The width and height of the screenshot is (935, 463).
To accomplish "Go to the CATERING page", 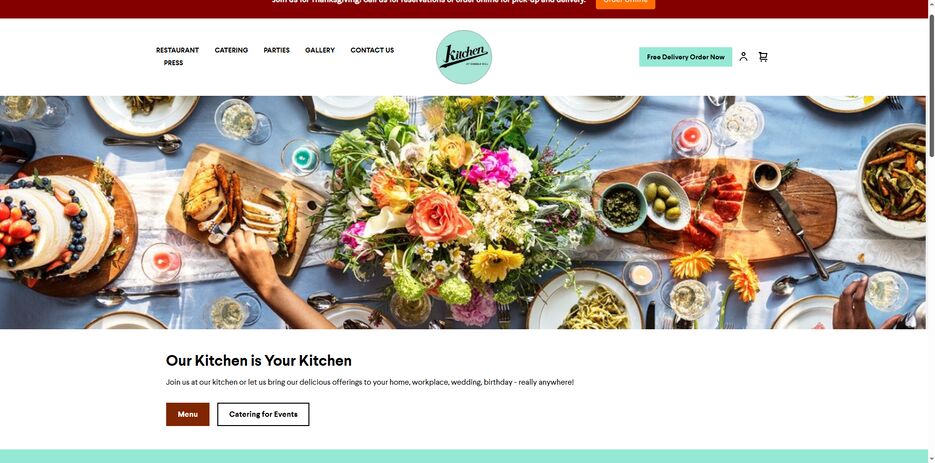I will click(x=231, y=50).
